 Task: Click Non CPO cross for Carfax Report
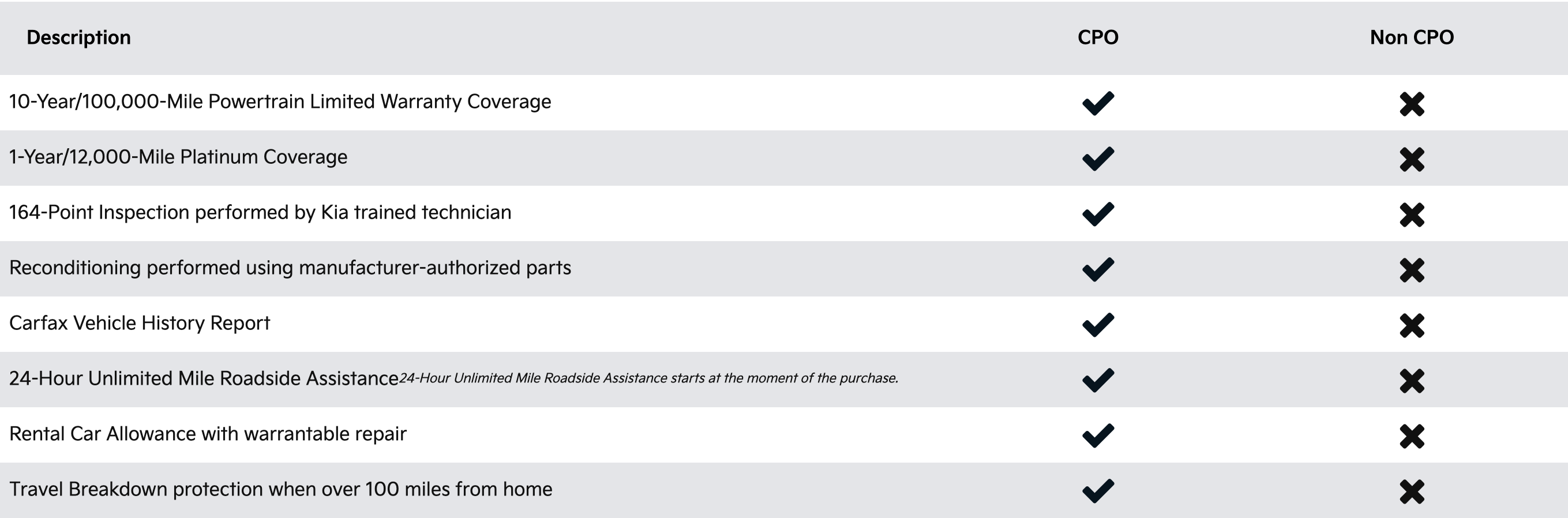pyautogui.click(x=1412, y=326)
